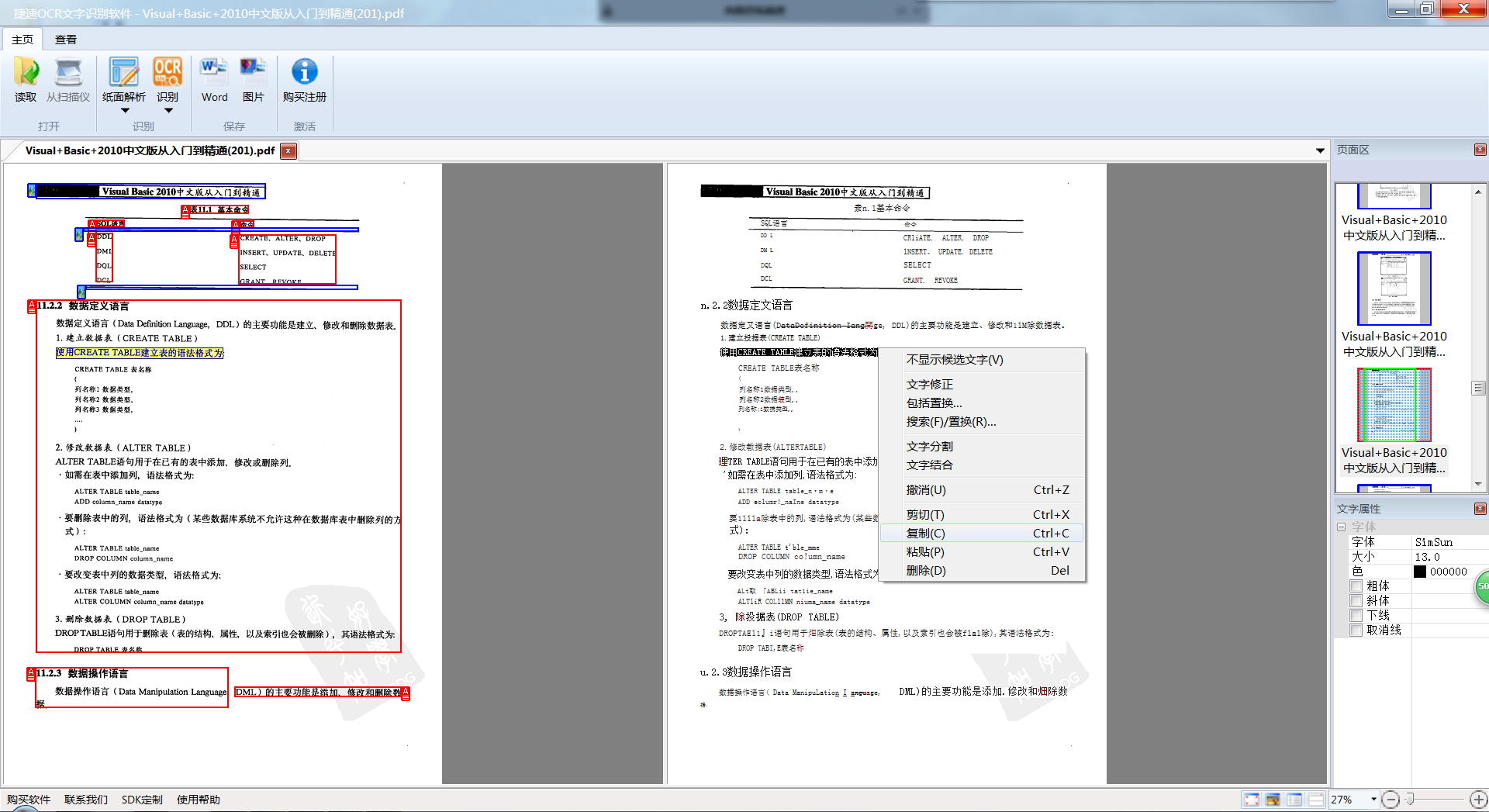Image resolution: width=1489 pixels, height=812 pixels.
Task: Click the 11.2.3 text region marker
Action: pos(31,673)
